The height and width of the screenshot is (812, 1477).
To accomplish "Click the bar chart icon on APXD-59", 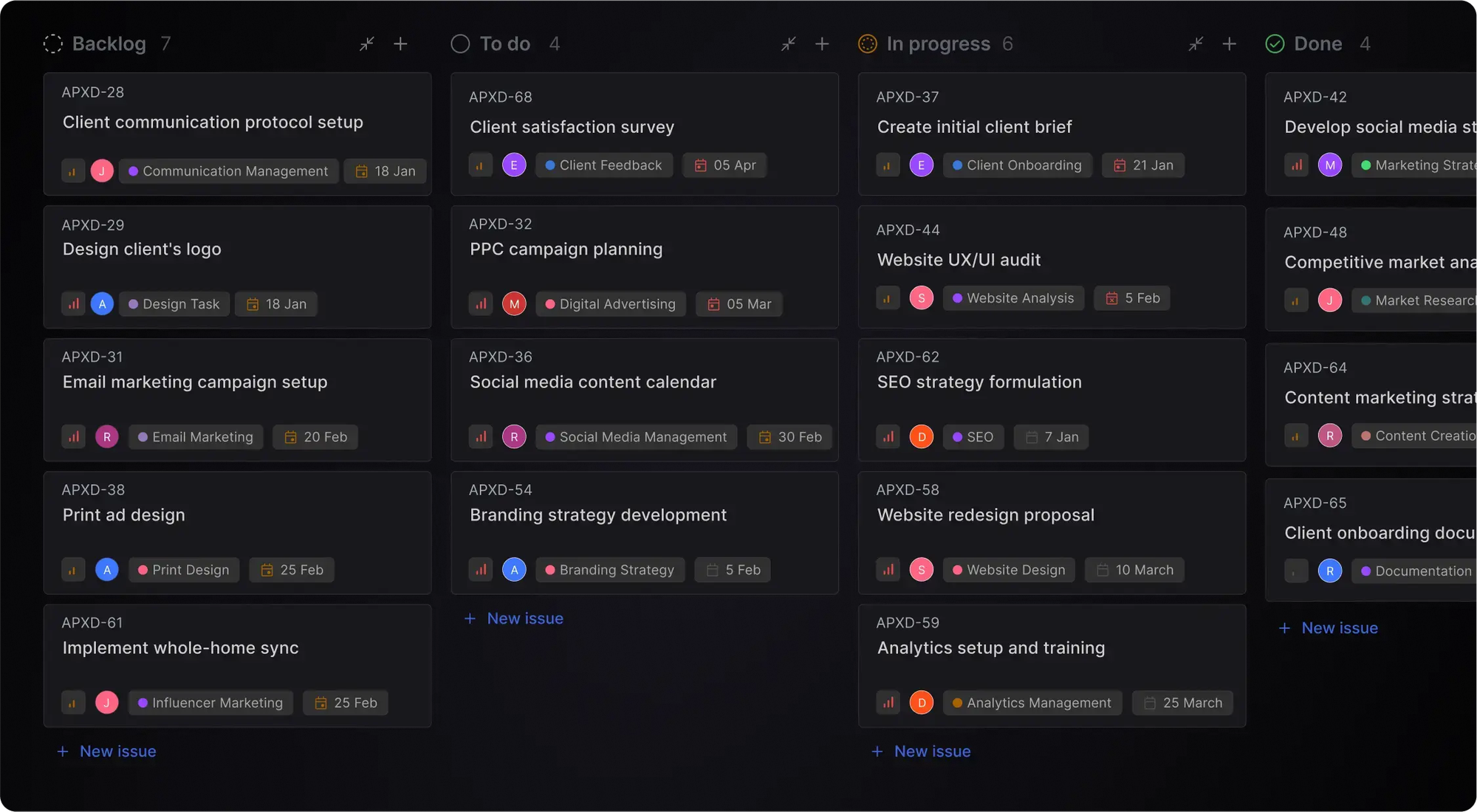I will (x=887, y=703).
